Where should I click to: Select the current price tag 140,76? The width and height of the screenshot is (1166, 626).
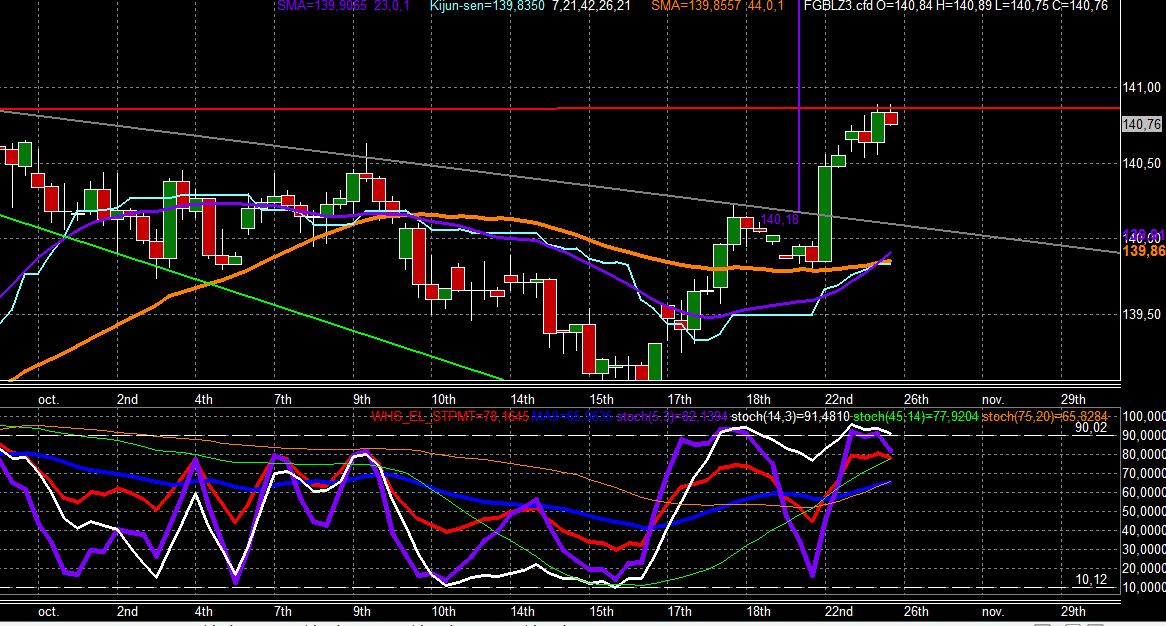[1141, 124]
